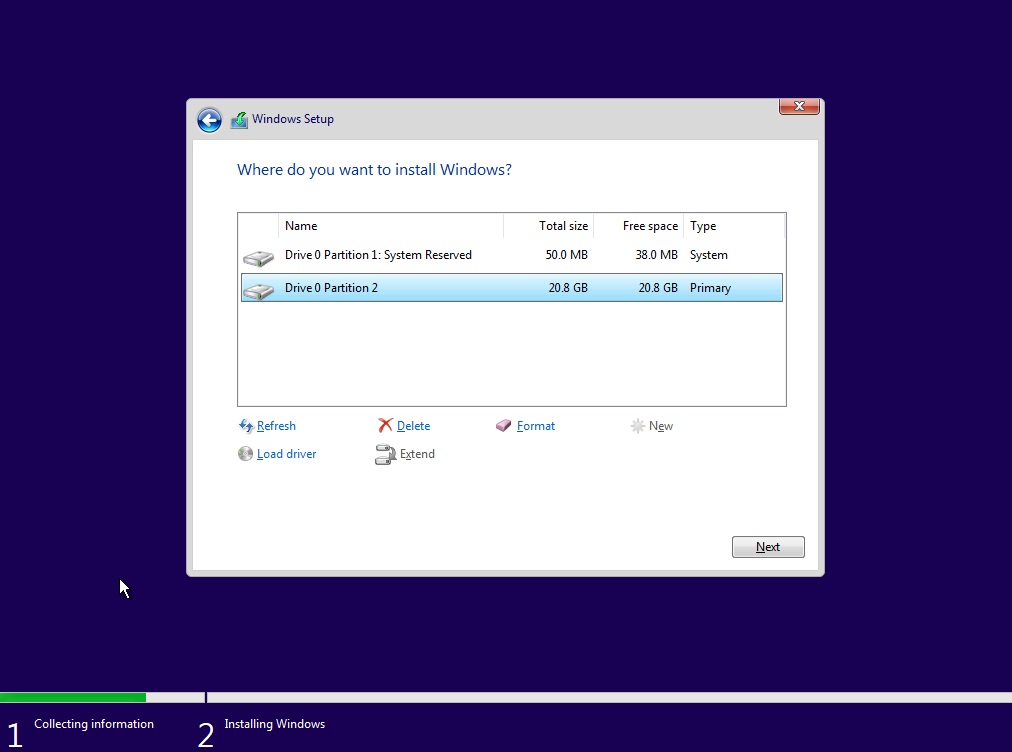The height and width of the screenshot is (752, 1012).
Task: Click the red X Delete partition icon
Action: point(385,425)
